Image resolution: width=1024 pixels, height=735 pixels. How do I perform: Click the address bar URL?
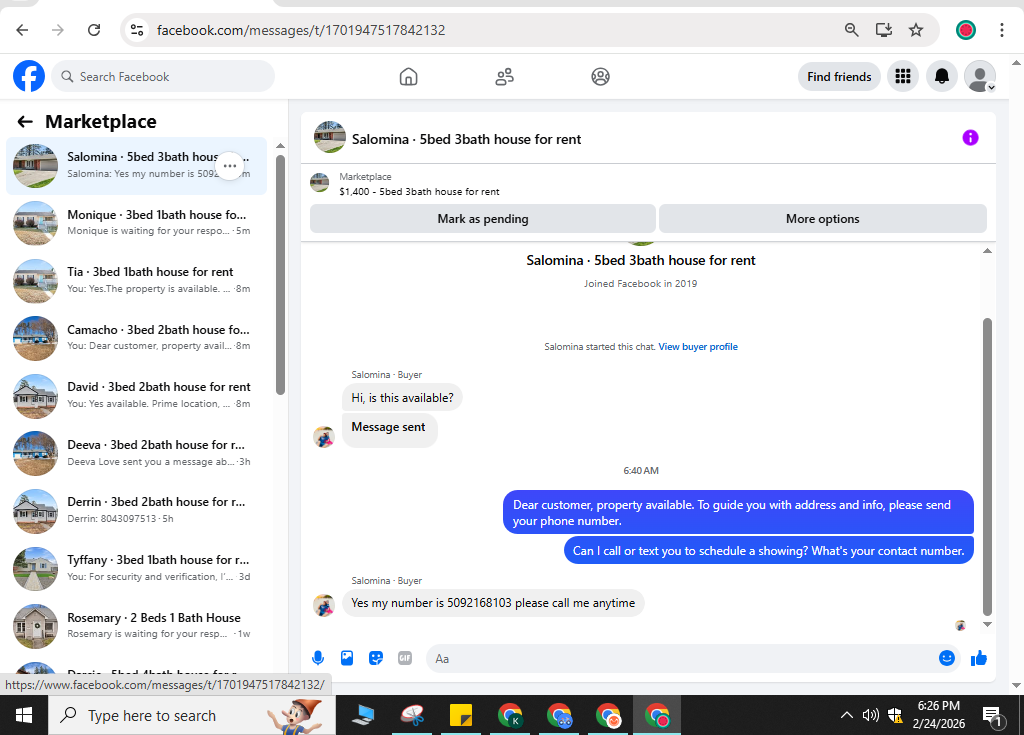(x=301, y=30)
